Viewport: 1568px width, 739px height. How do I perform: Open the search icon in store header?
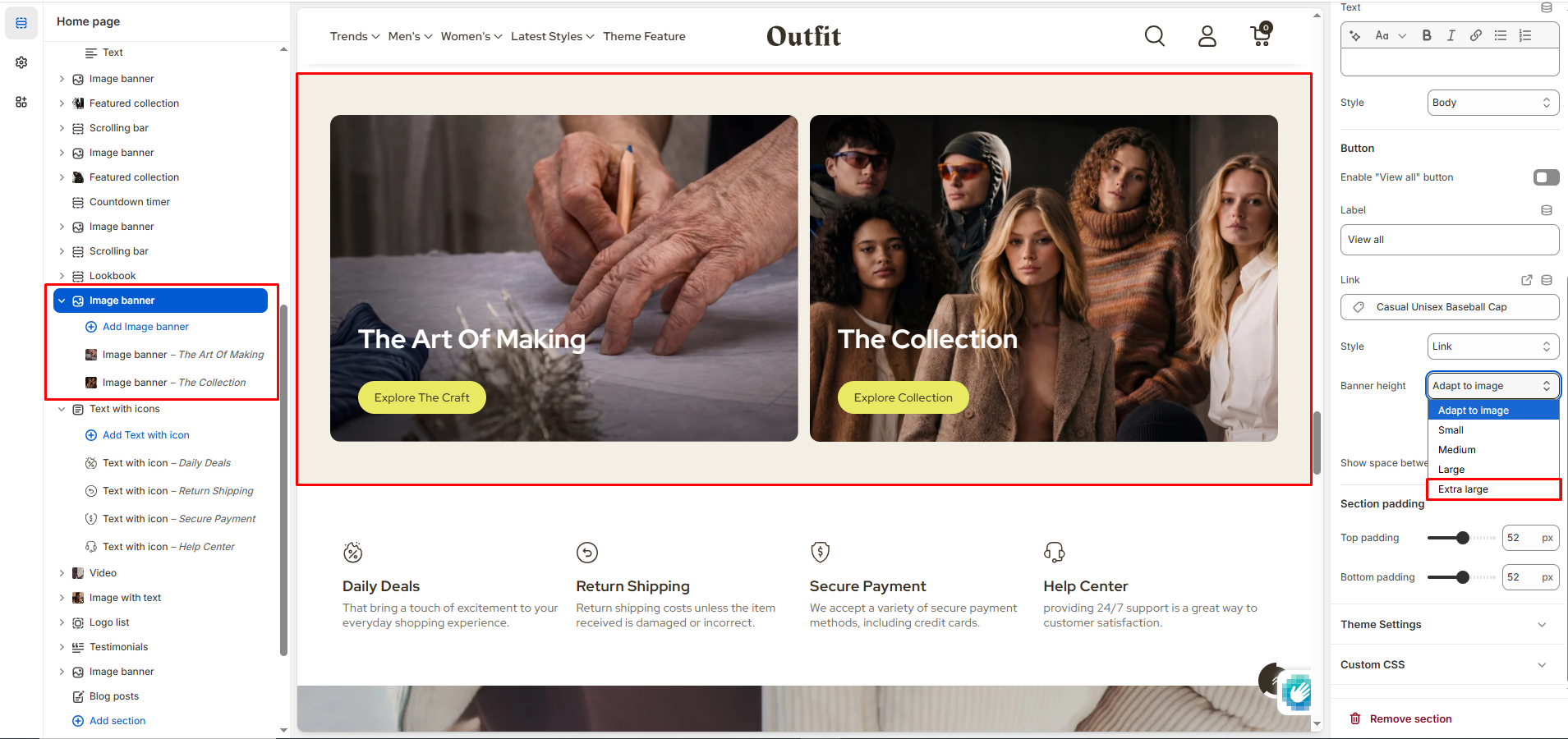(x=1154, y=36)
